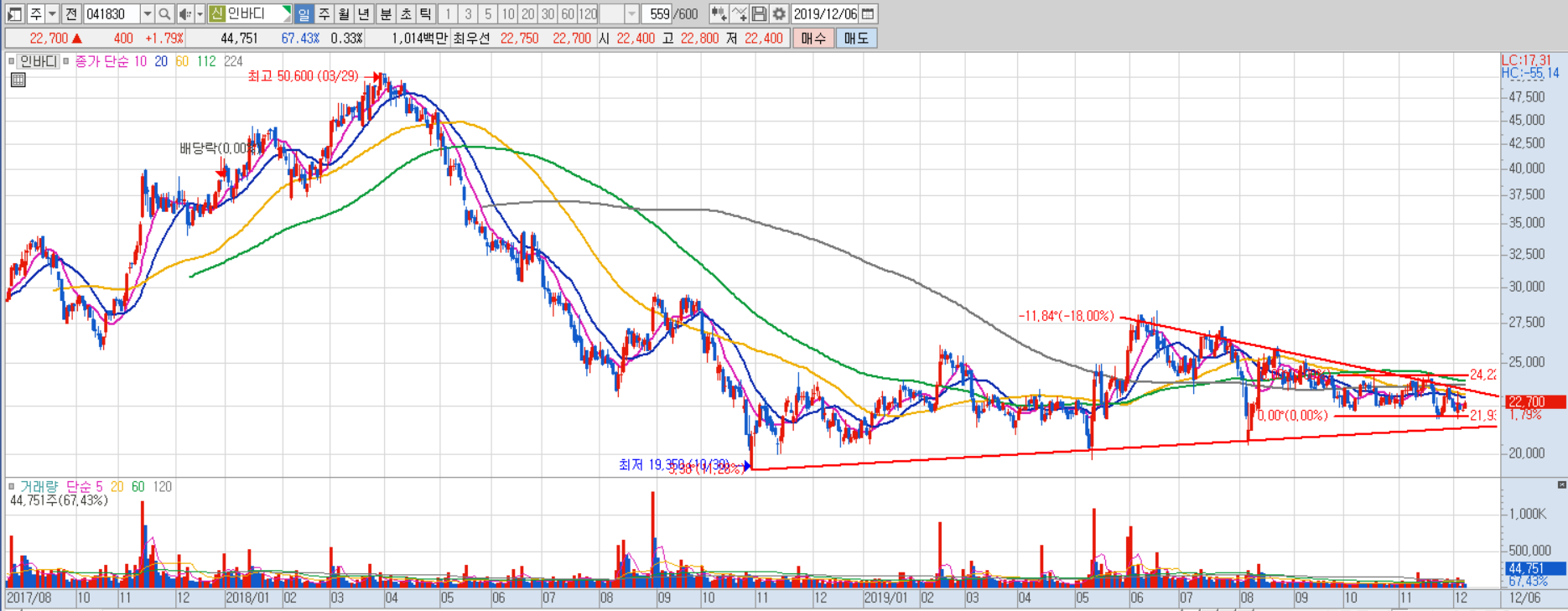The width and height of the screenshot is (1568, 611).
Task: Click the small square before 종가 단순 label
Action: coord(66,61)
